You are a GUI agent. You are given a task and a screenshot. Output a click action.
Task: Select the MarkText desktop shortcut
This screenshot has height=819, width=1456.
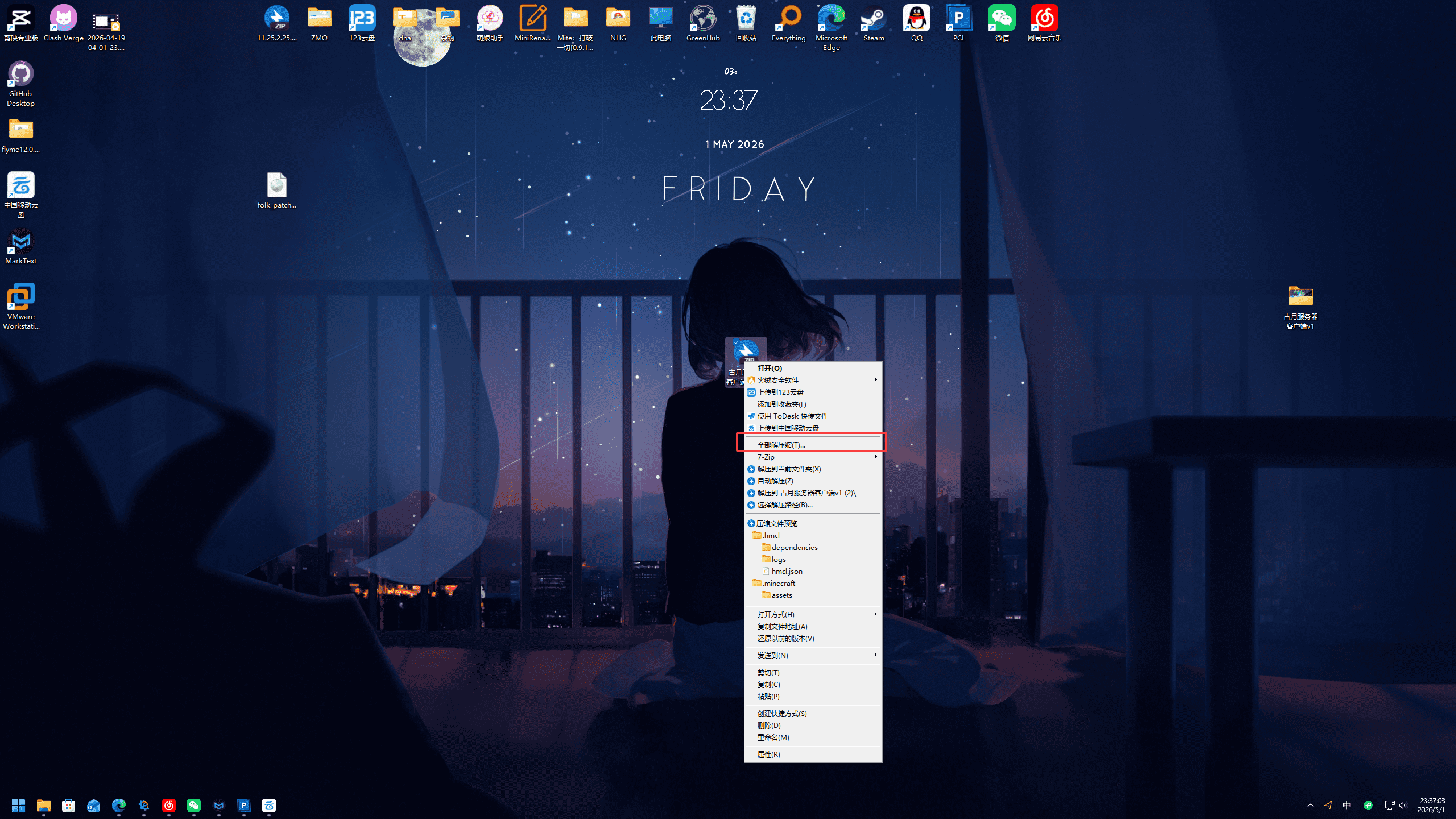pos(21,246)
